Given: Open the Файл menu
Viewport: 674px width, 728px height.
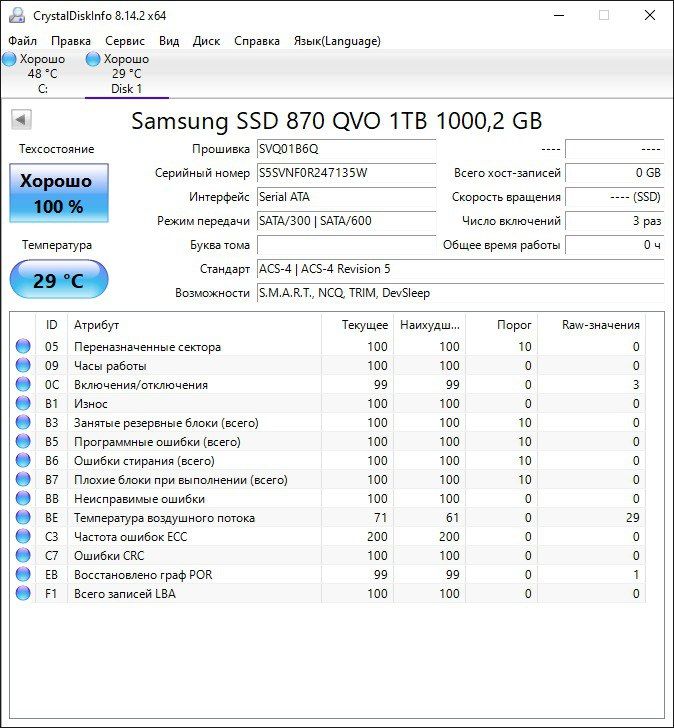Looking at the screenshot, I should (x=22, y=41).
